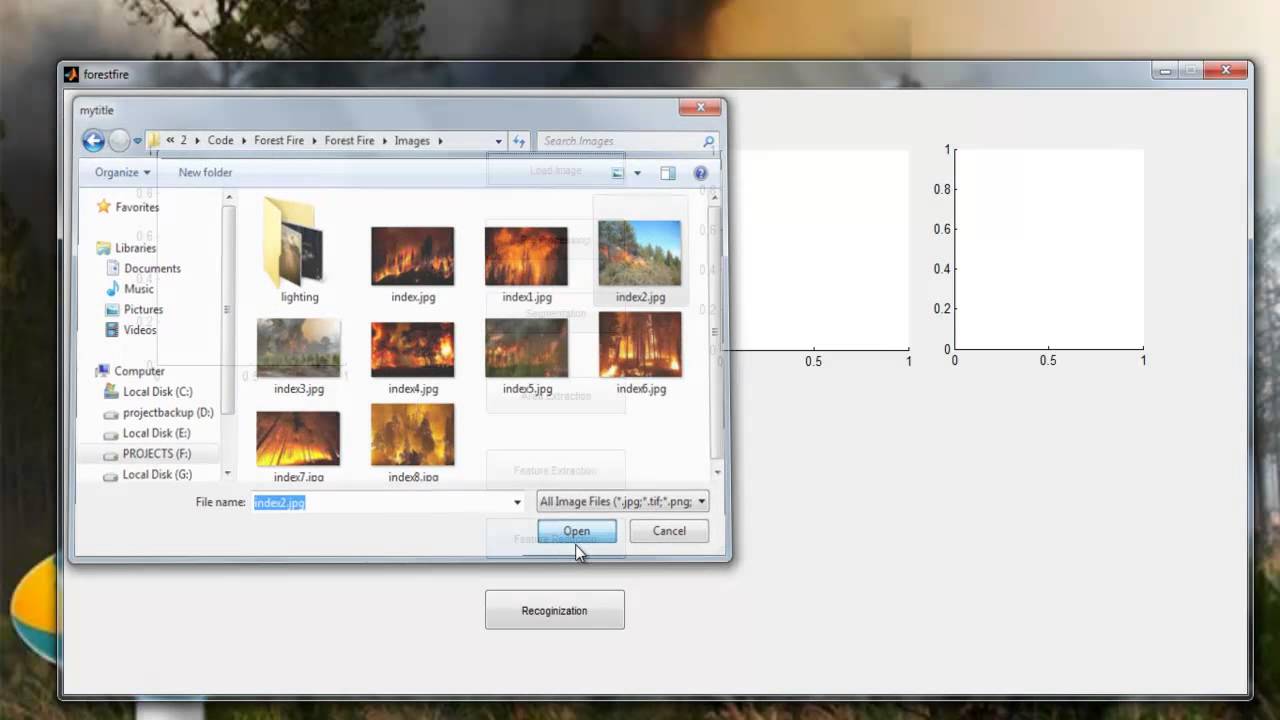
Task: Open recent locations dropdown beside the Forward arrow
Action: pyautogui.click(x=138, y=141)
